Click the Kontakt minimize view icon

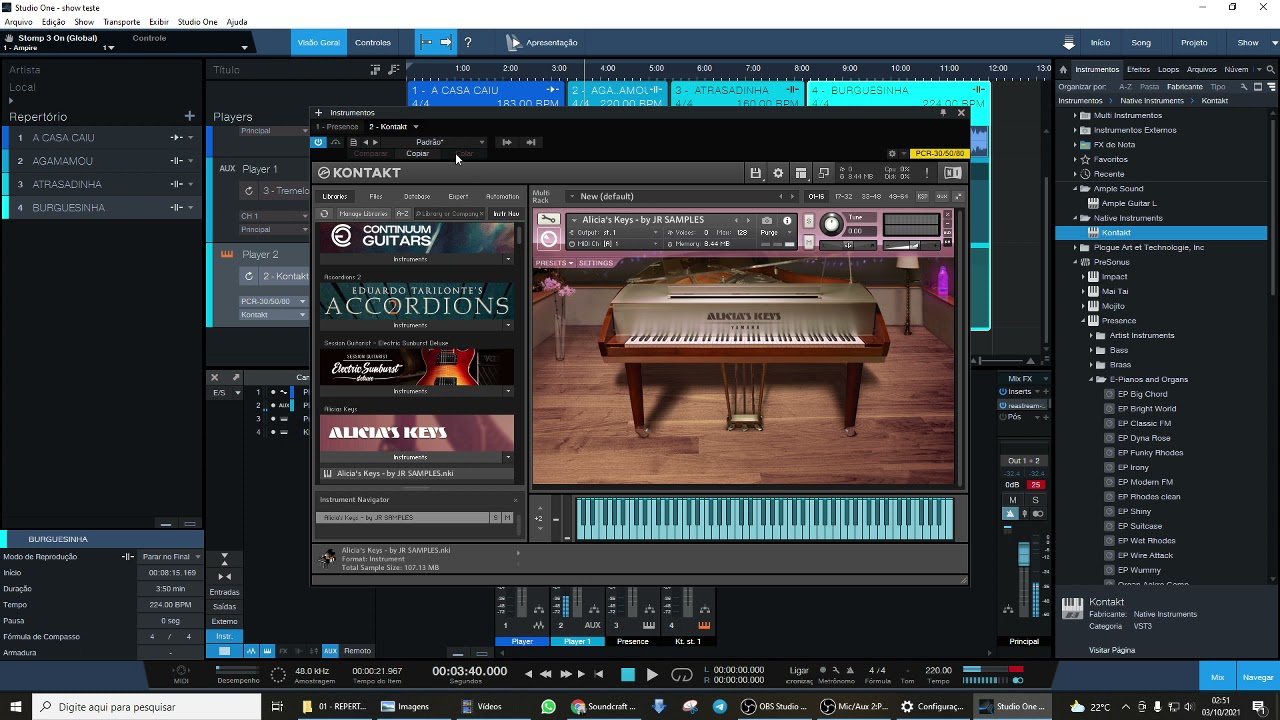pos(823,173)
